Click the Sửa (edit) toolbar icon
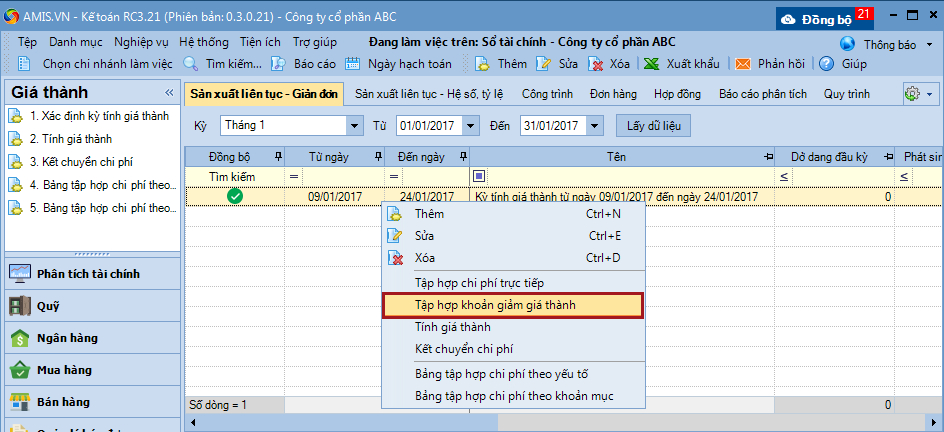Viewport: 944px width, 432px height. [544, 63]
